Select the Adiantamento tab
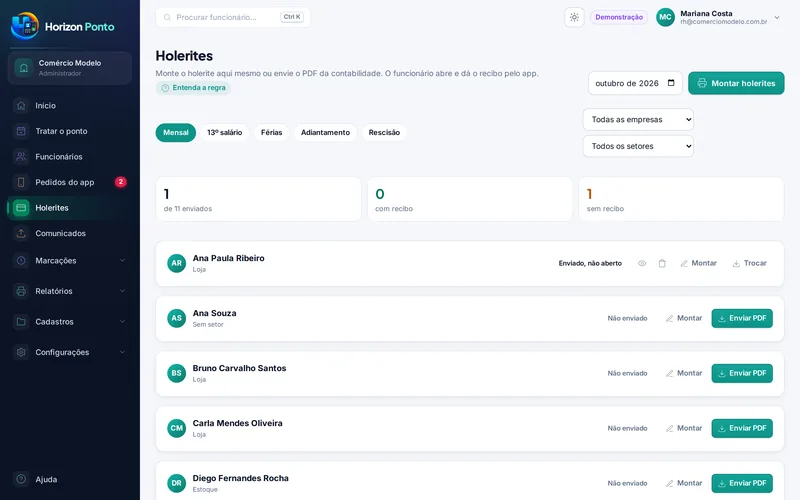Viewport: 800px width, 500px height. [326, 133]
